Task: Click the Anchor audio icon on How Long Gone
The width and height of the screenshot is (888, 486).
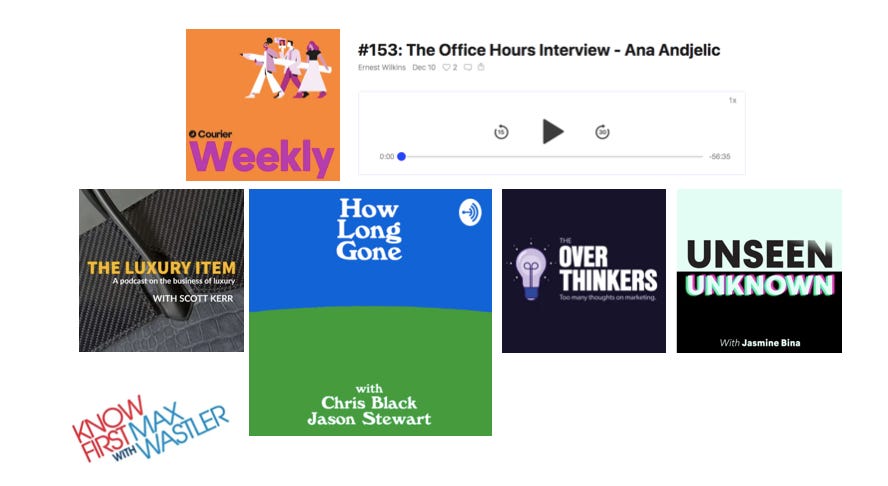Action: (x=470, y=212)
